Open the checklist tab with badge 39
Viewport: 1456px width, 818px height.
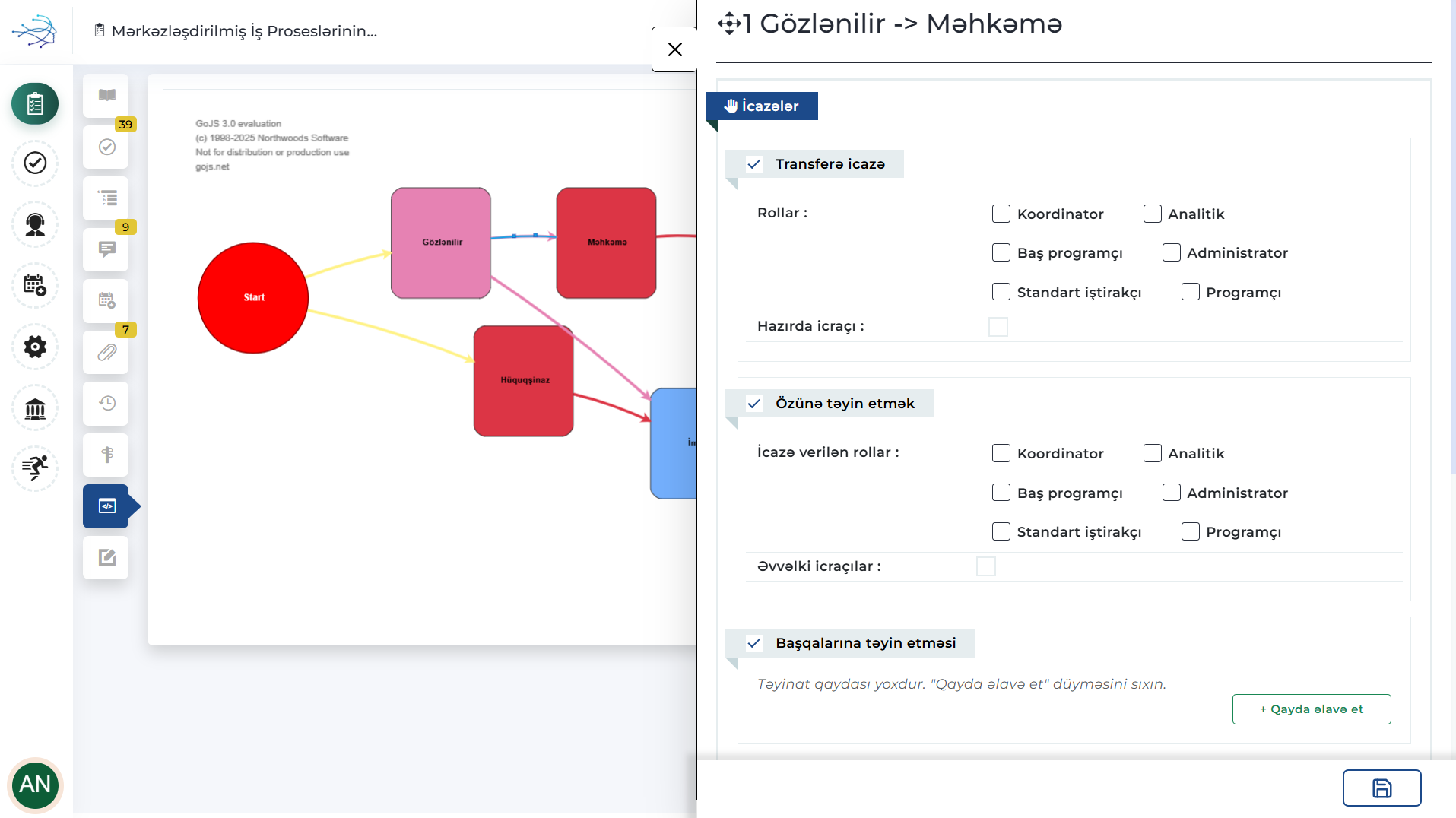(x=106, y=147)
